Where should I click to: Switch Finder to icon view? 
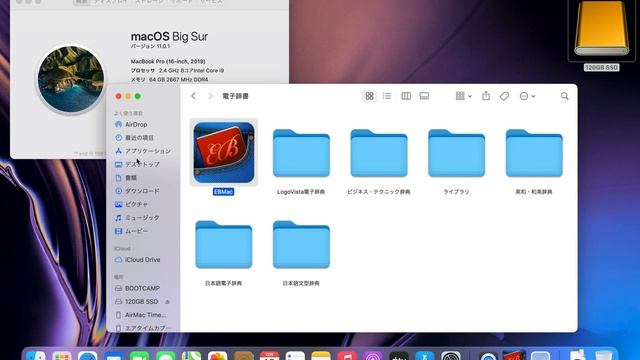click(369, 96)
